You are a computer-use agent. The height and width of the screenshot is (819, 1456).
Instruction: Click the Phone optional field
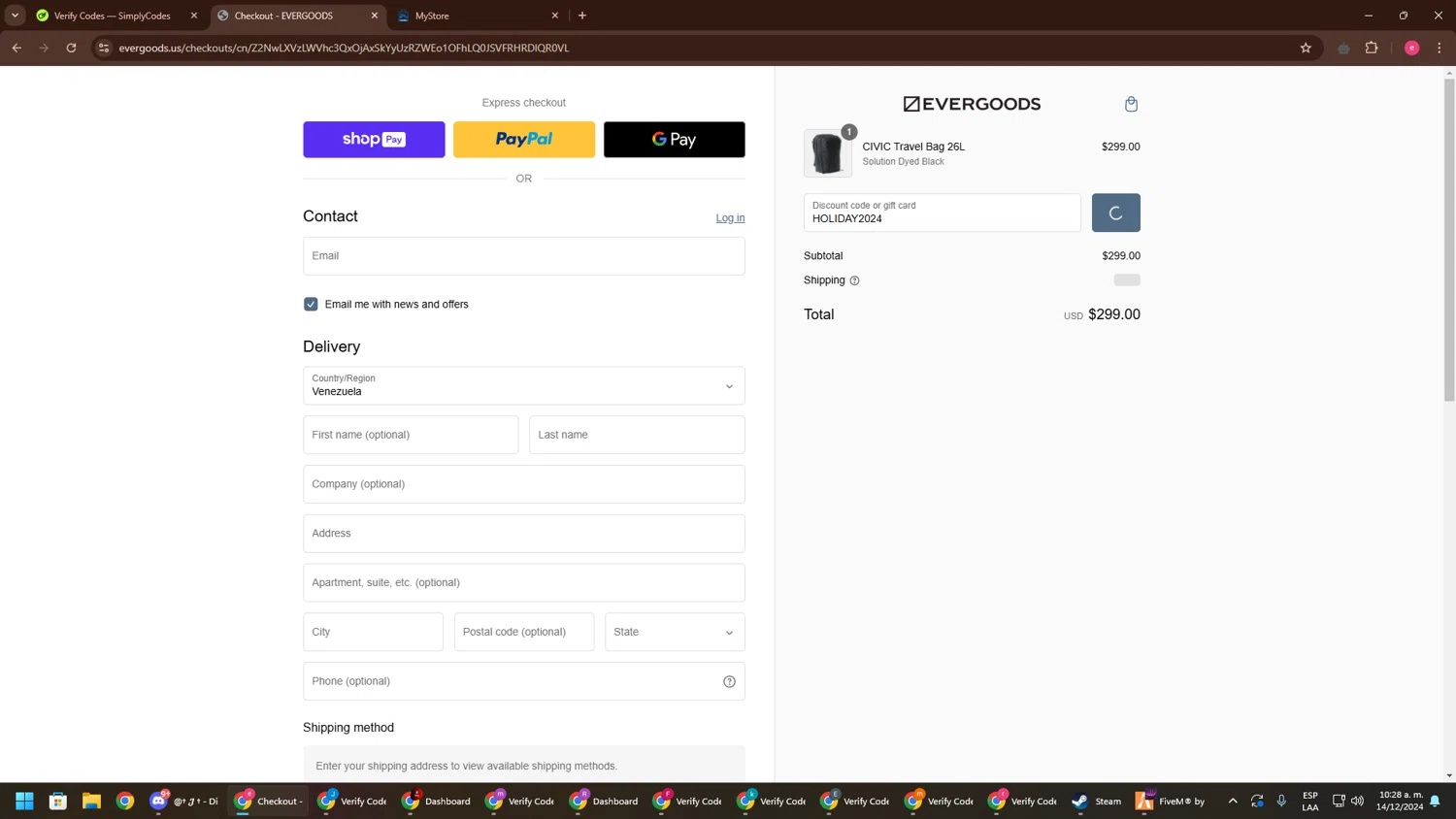[x=524, y=681]
